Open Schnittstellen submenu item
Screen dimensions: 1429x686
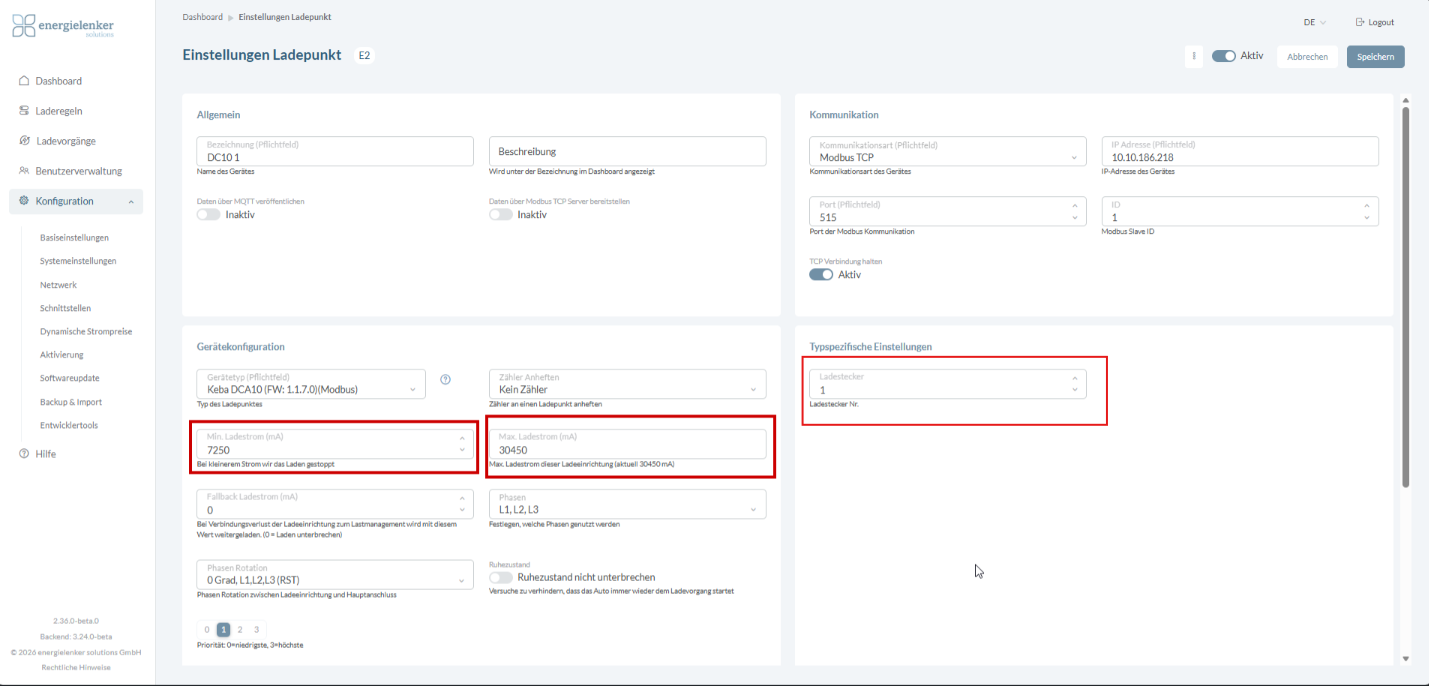click(66, 308)
